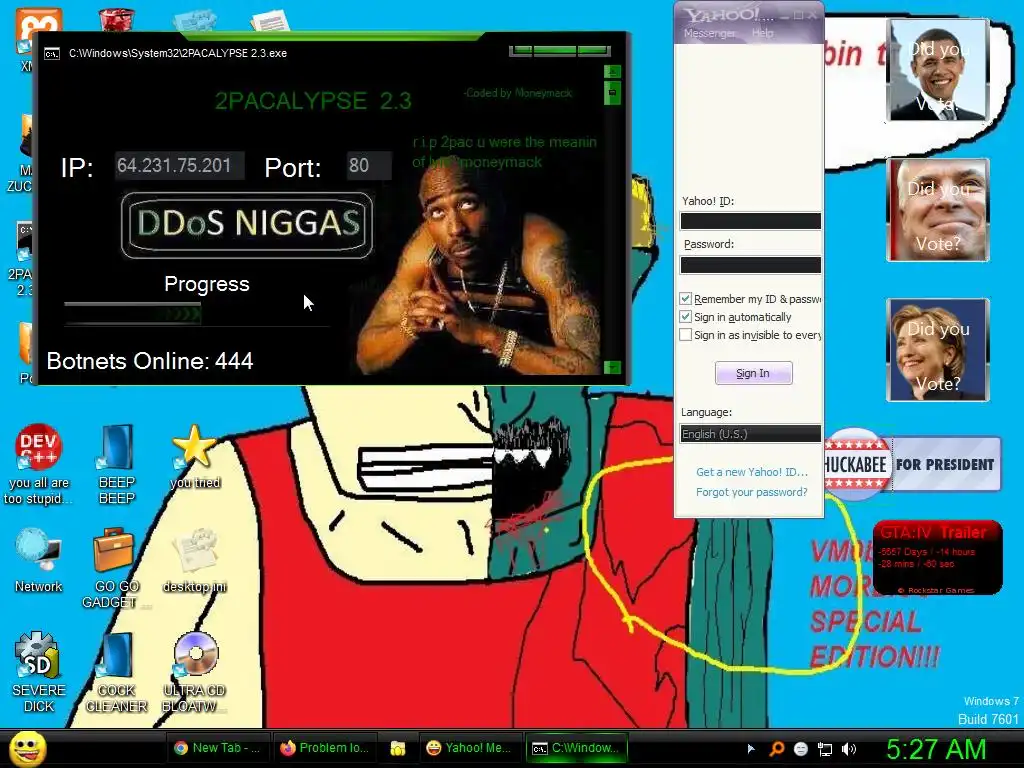This screenshot has width=1024, height=768.
Task: Open the folder icon in the taskbar
Action: click(398, 748)
